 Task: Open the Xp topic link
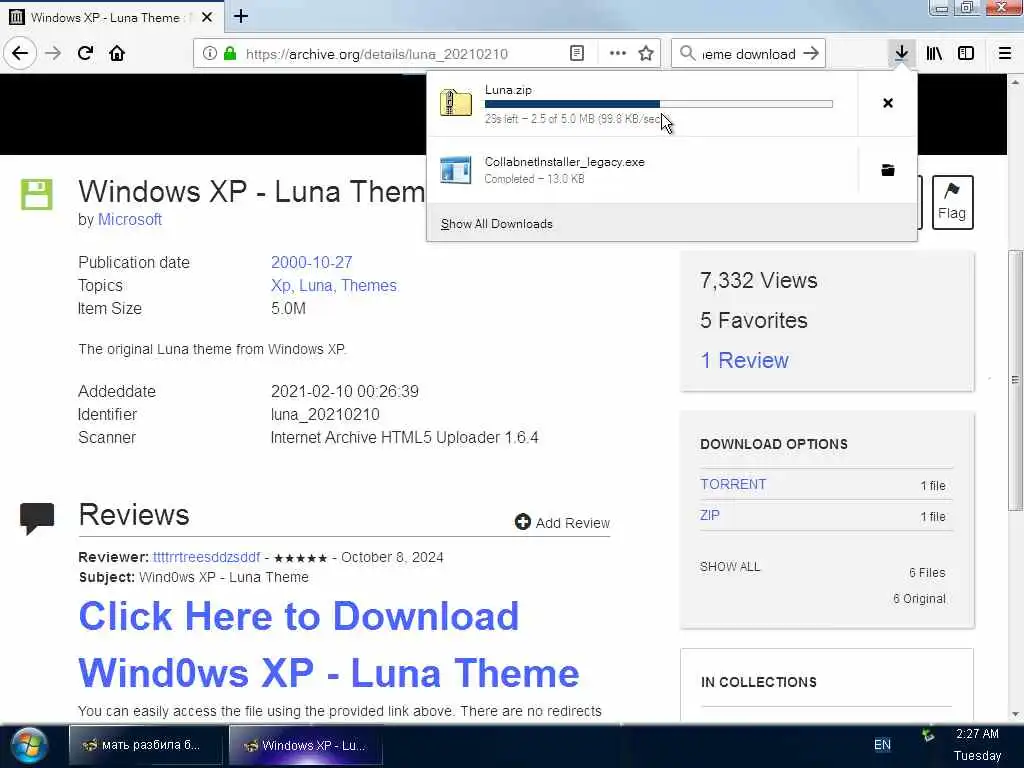(x=282, y=285)
